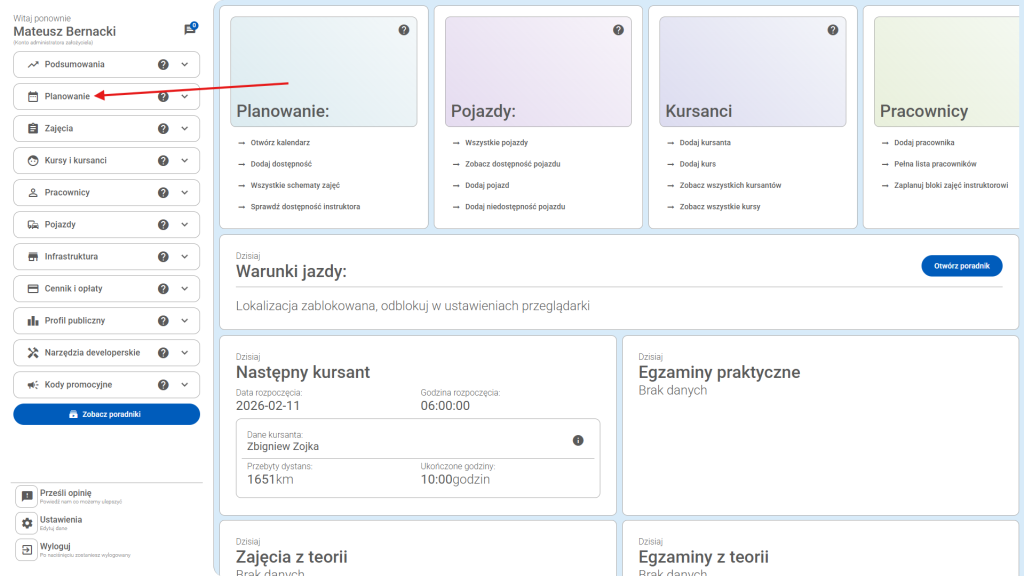1024x576 pixels.
Task: Click the help icon on the Kursanci card
Action: point(832,30)
